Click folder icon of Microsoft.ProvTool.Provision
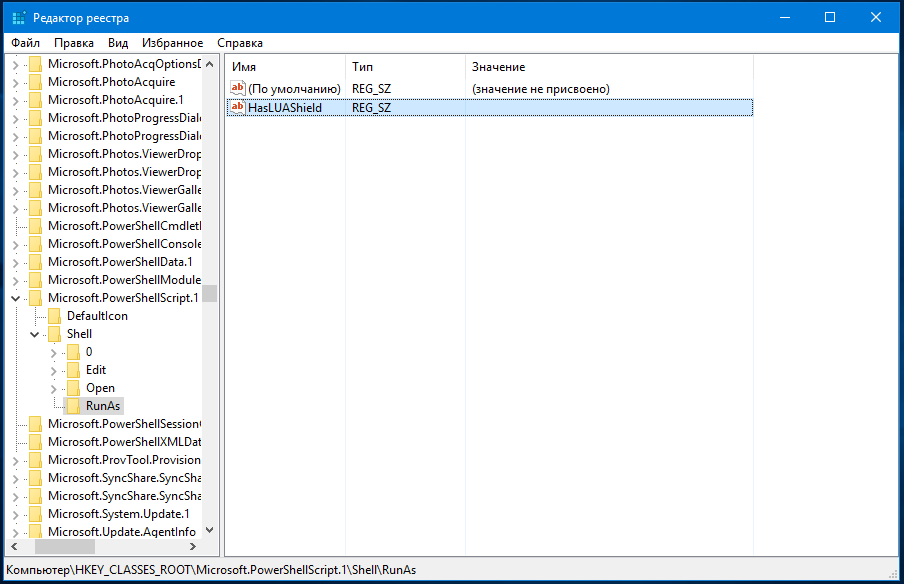The image size is (904, 584). [x=35, y=460]
